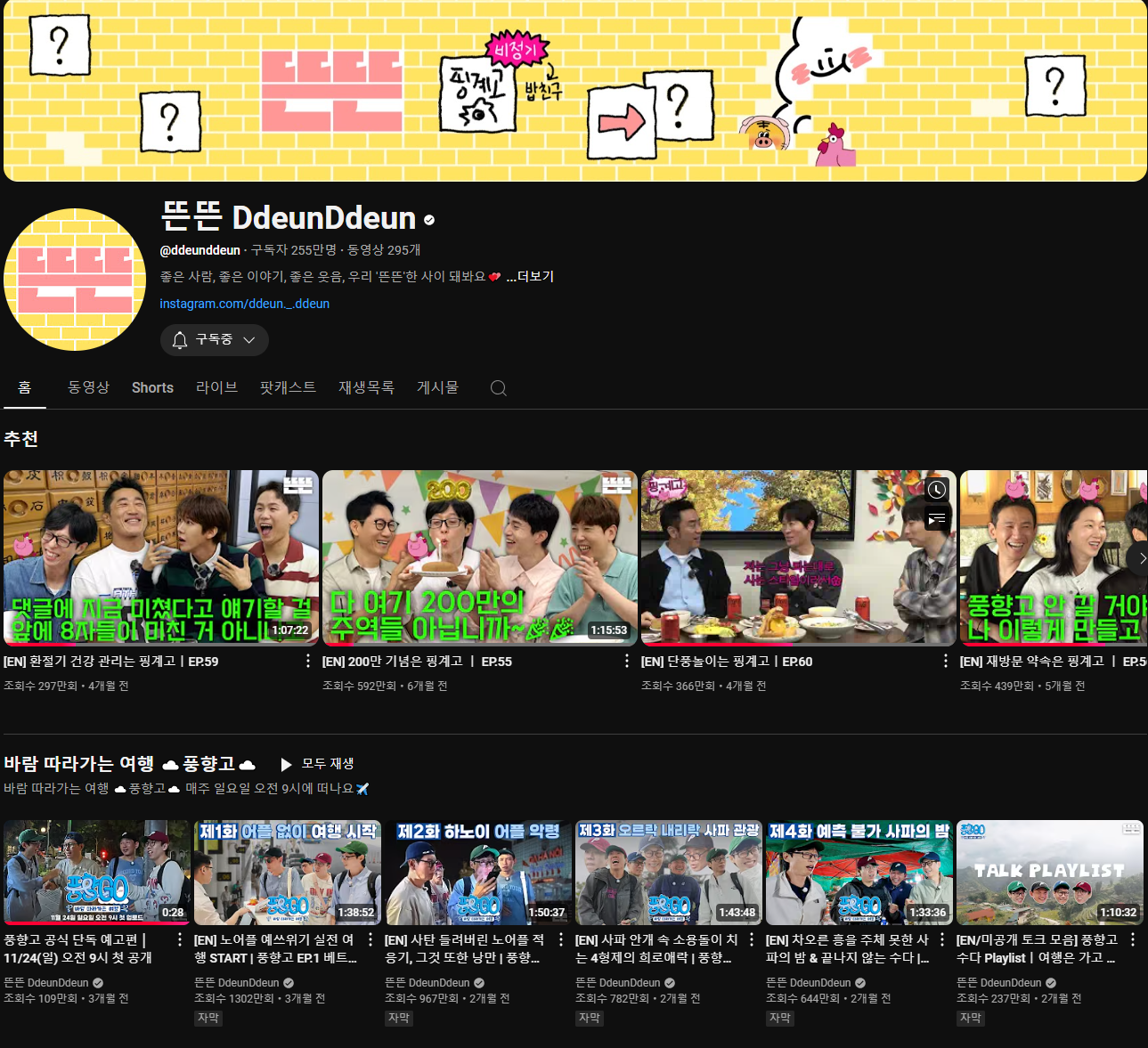
Task: Play the 풍향고 예고편 0:28 thumbnail
Action: (x=97, y=873)
